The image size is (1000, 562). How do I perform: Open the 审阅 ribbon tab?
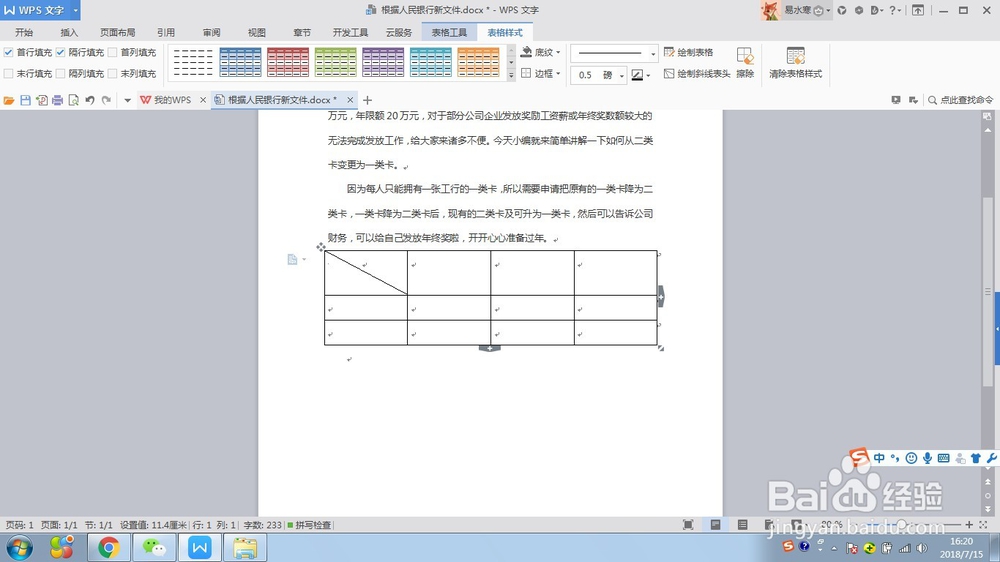coord(211,33)
